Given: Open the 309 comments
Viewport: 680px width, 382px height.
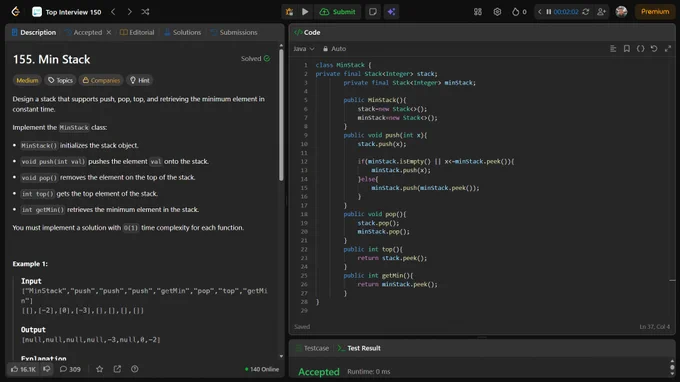Looking at the screenshot, I should (70, 369).
